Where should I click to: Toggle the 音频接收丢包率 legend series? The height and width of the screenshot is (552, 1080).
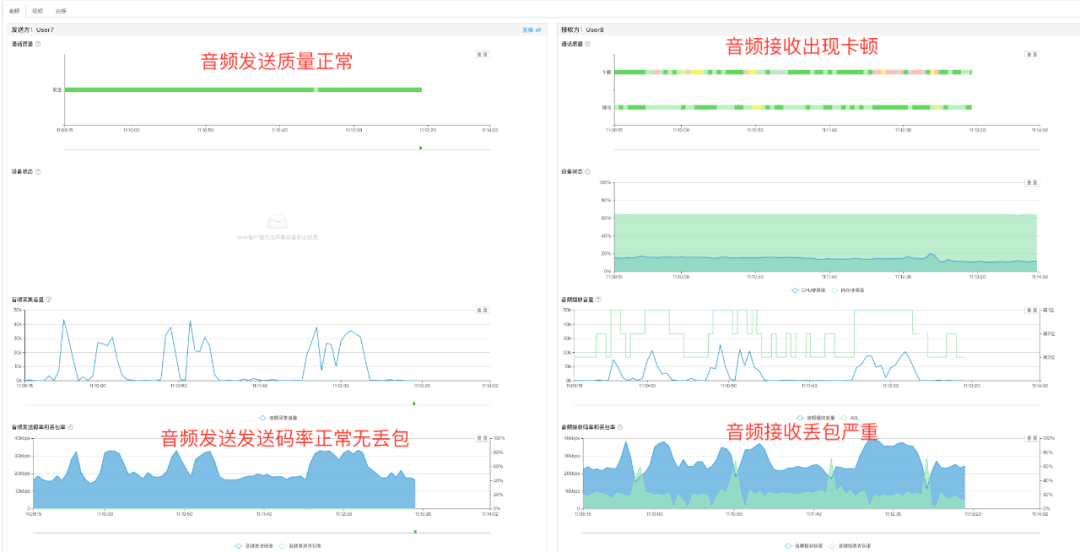point(849,545)
